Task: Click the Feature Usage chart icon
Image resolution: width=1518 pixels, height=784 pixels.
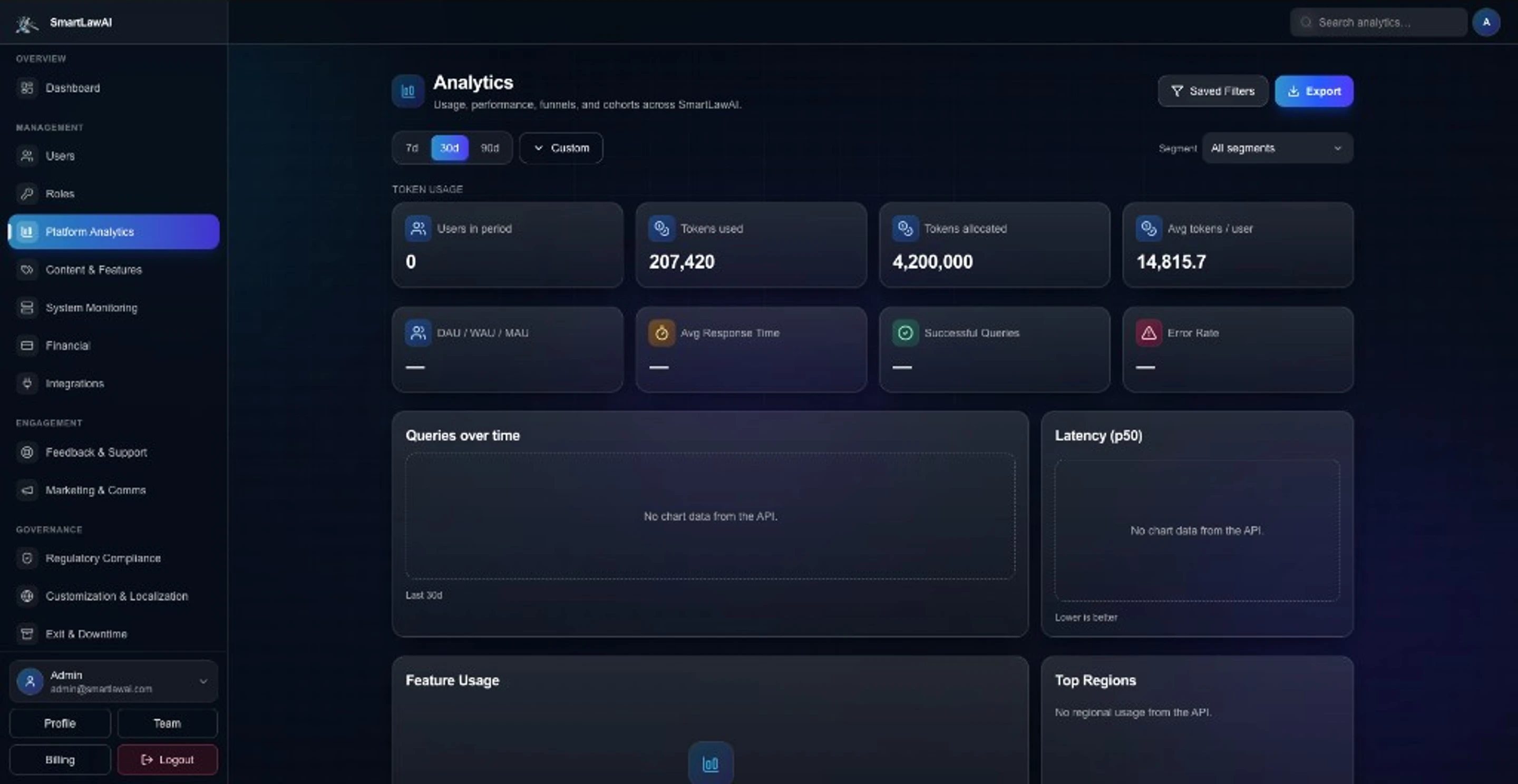Action: tap(711, 763)
